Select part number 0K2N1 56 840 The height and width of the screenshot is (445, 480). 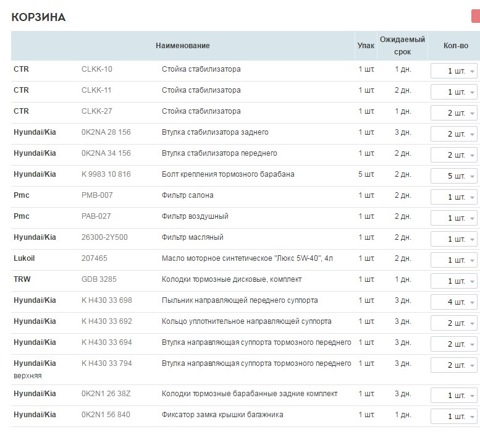(x=106, y=414)
